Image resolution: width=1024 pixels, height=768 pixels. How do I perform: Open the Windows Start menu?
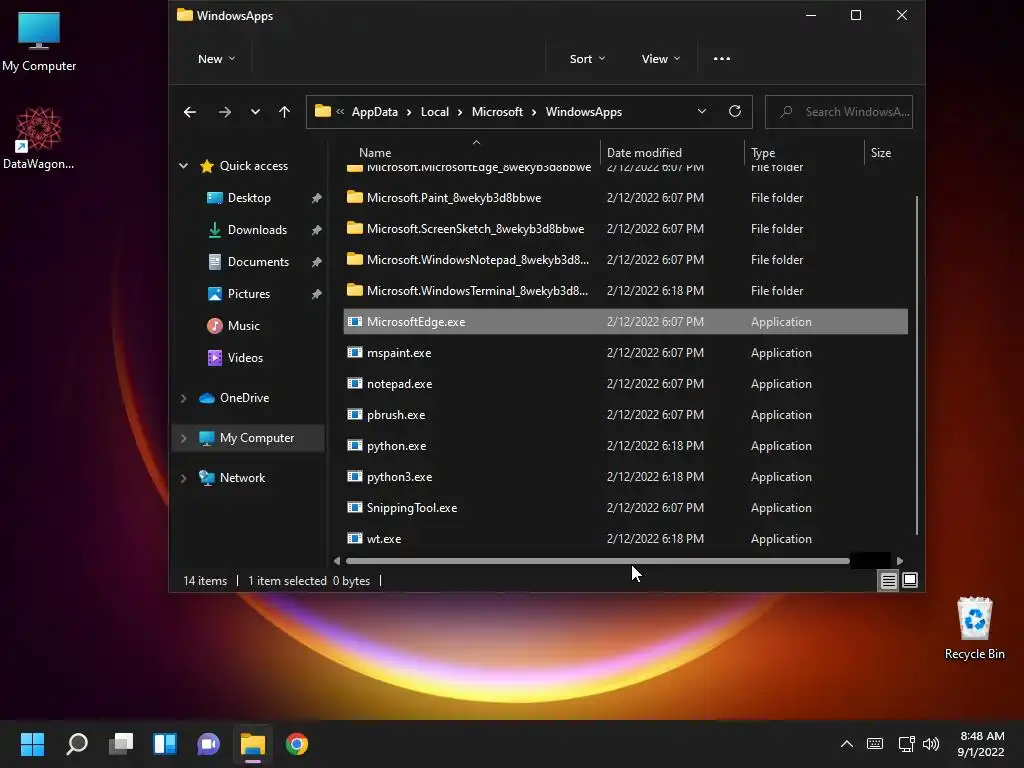click(x=32, y=744)
